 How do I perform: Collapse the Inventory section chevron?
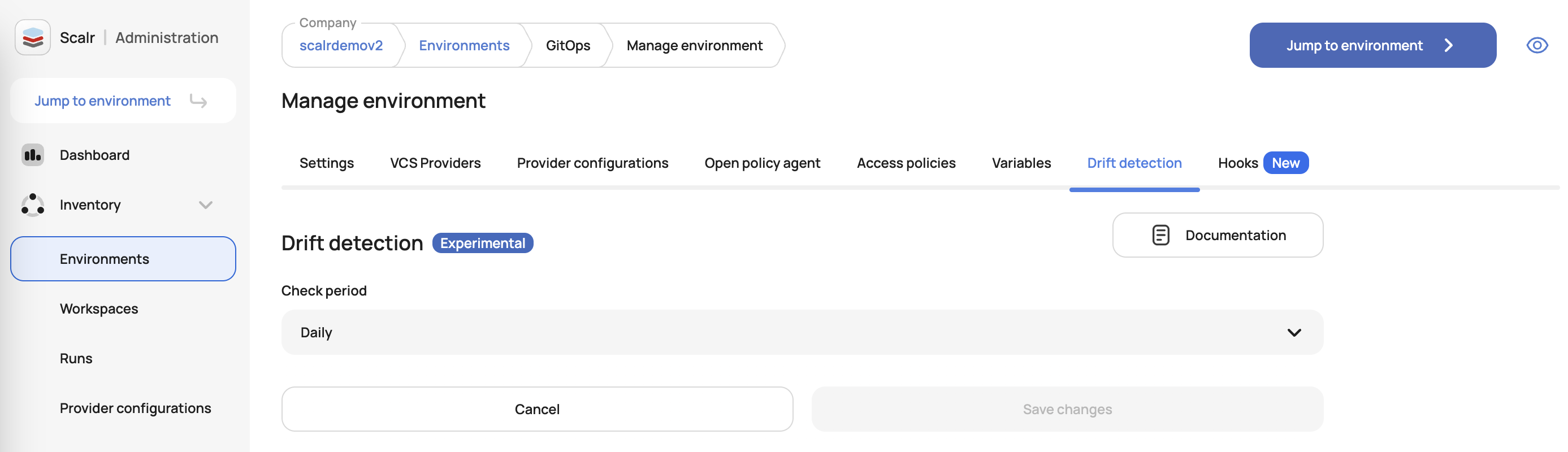pyautogui.click(x=206, y=205)
